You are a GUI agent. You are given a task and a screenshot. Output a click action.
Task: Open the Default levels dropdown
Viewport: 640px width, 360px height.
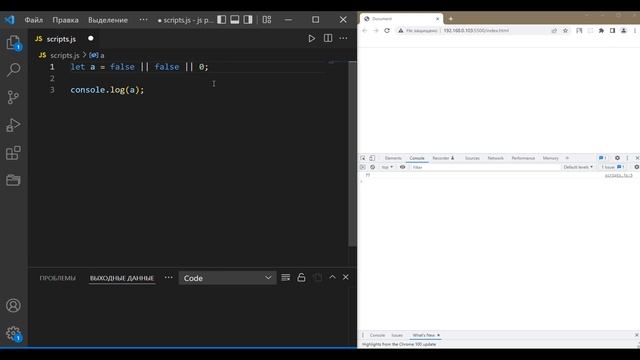[x=578, y=167]
